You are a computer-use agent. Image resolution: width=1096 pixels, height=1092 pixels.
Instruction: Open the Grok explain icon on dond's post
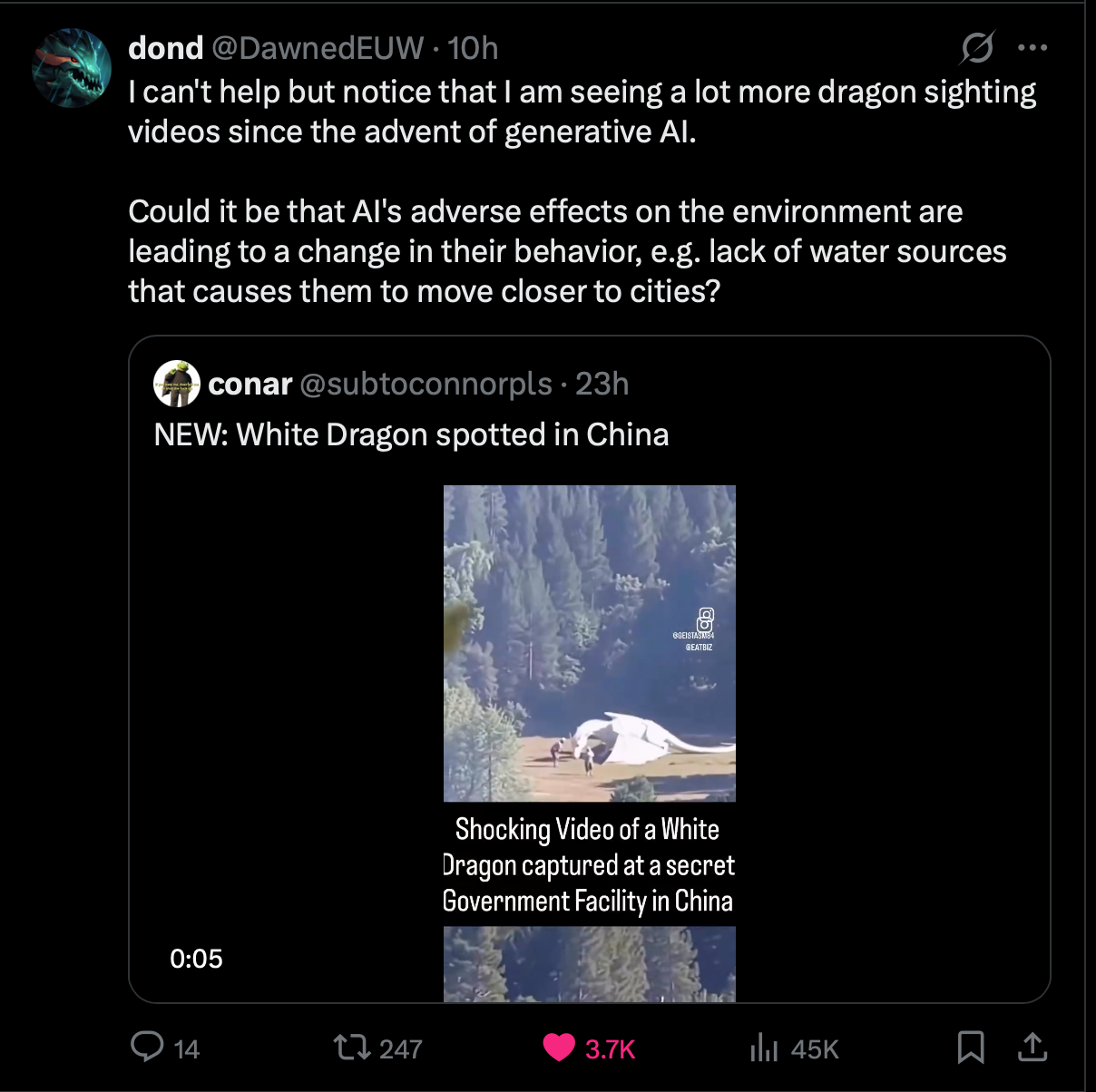pos(977,48)
